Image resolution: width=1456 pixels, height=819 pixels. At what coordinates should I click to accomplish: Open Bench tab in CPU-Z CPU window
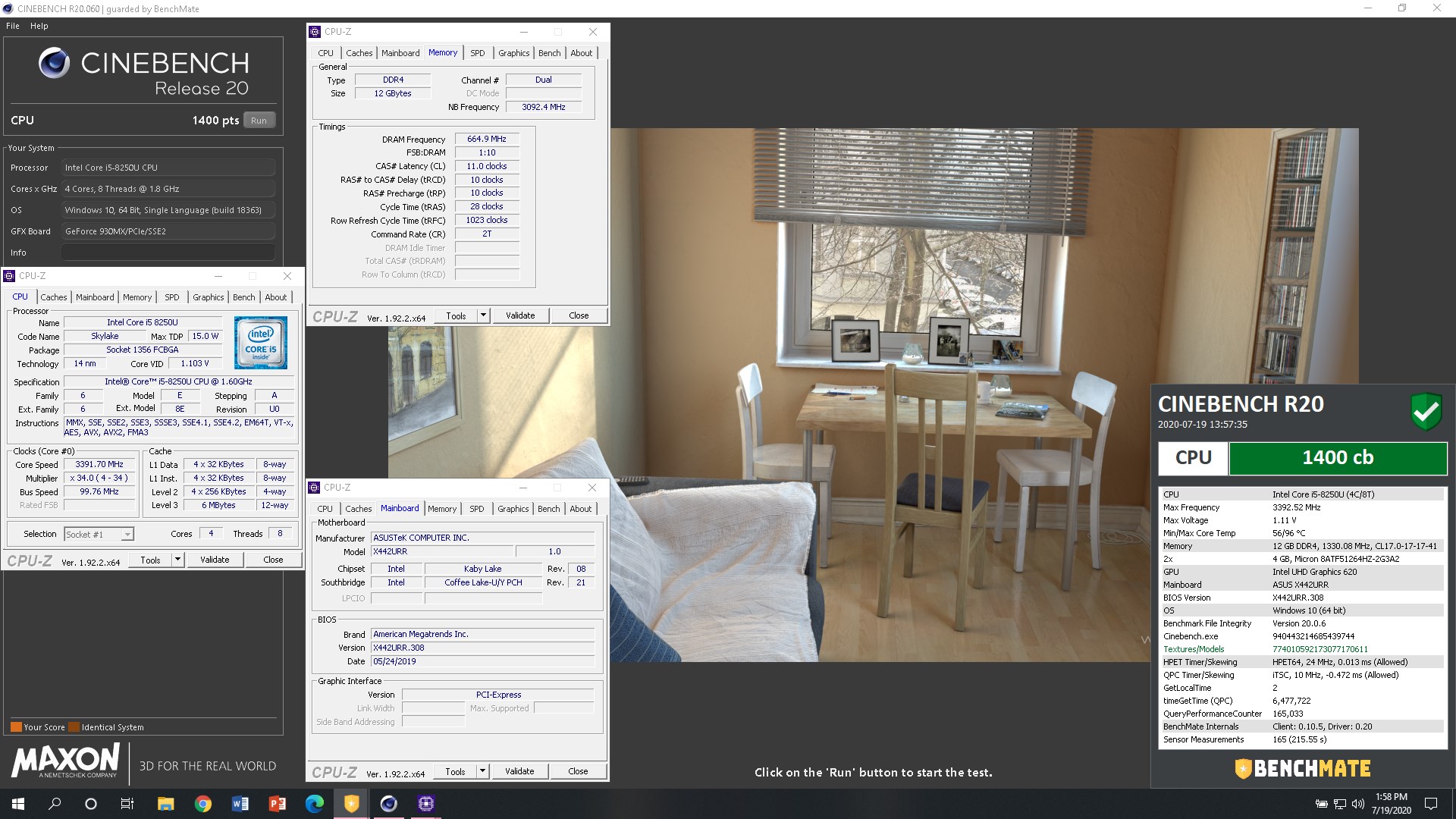tap(243, 297)
